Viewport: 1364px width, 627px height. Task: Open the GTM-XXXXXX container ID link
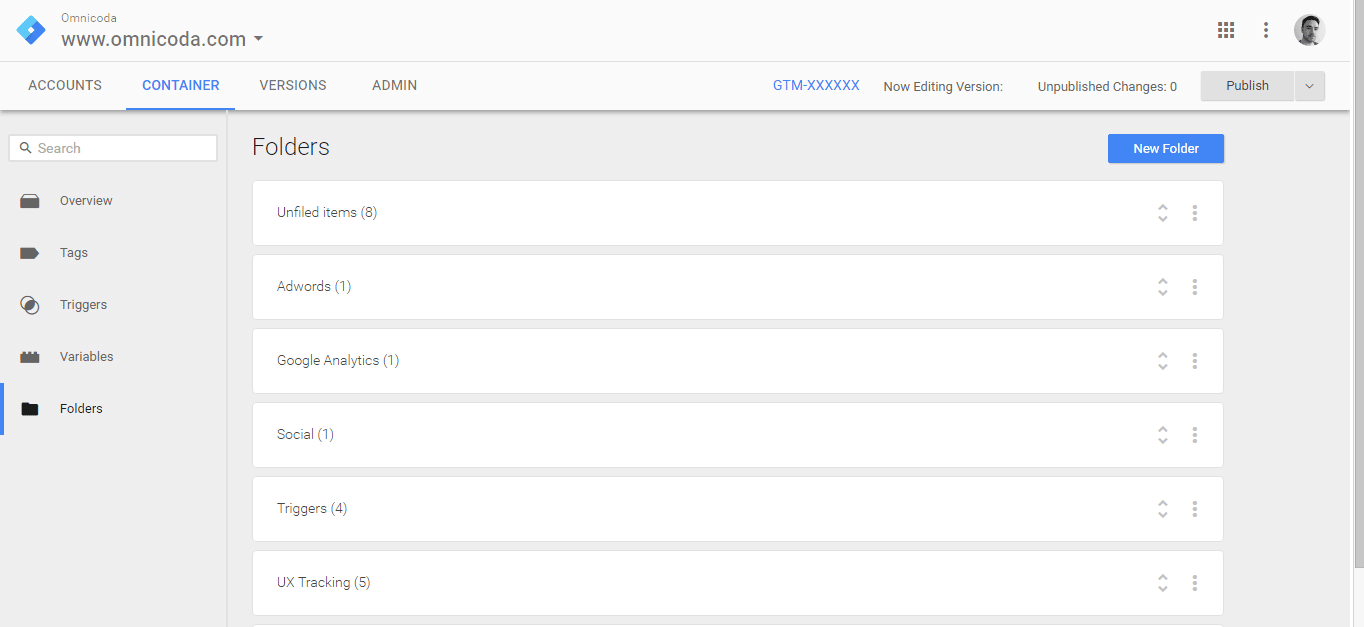click(x=816, y=85)
